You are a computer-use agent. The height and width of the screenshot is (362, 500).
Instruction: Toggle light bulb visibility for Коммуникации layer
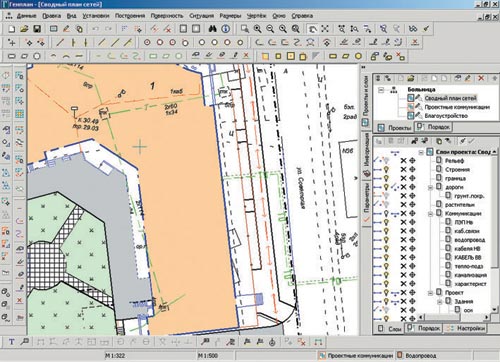tap(386, 213)
